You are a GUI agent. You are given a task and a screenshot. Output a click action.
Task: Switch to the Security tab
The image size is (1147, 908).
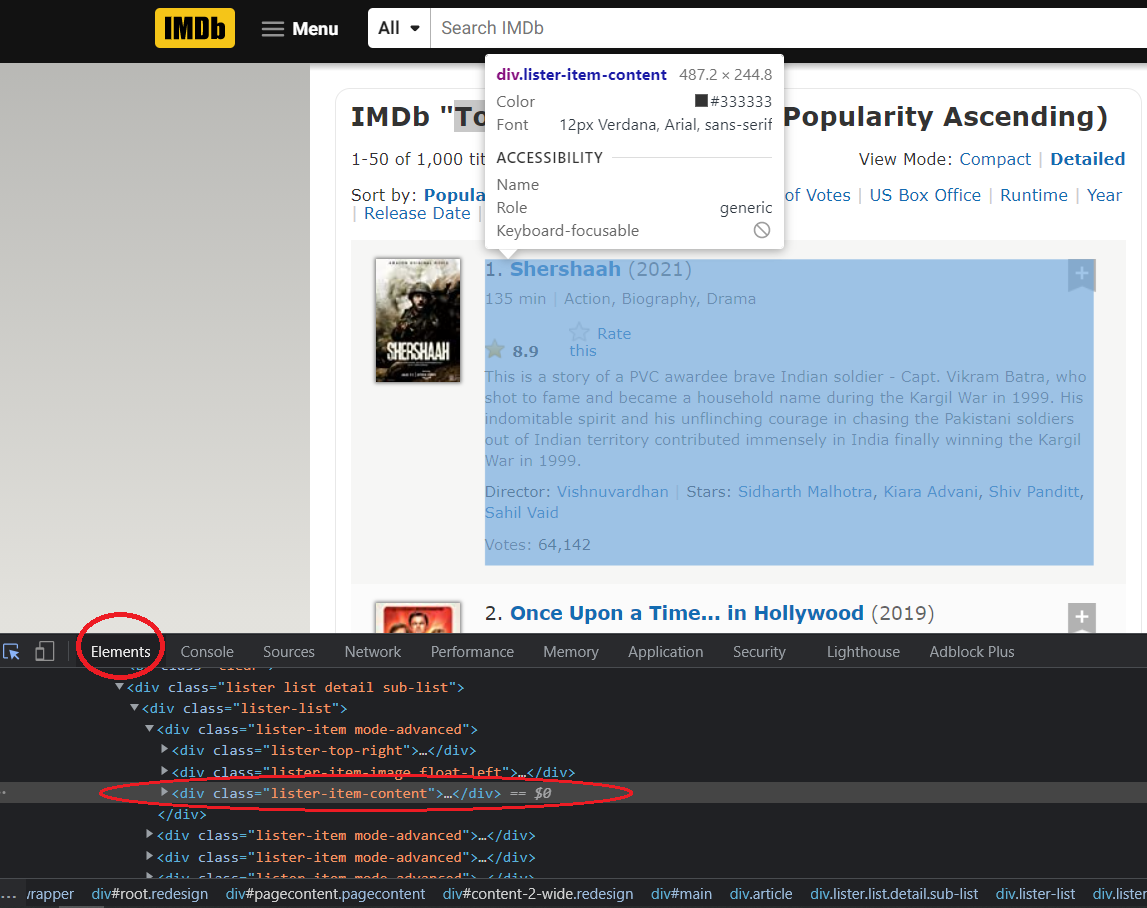tap(759, 652)
